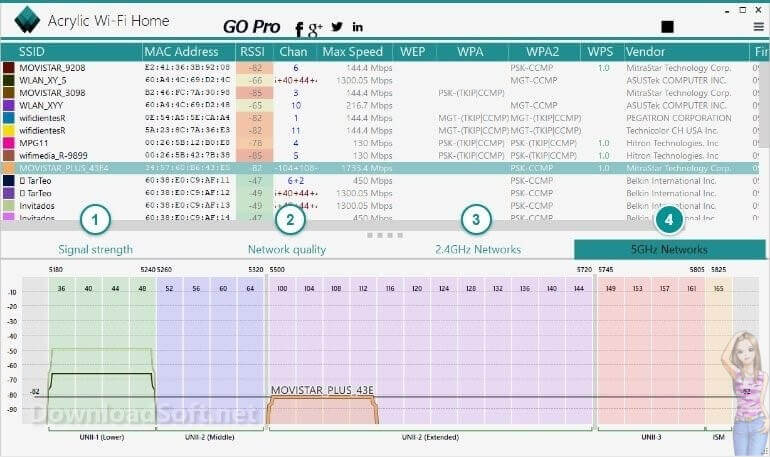Click color swatch of MOVISTAR_3098

[9, 93]
